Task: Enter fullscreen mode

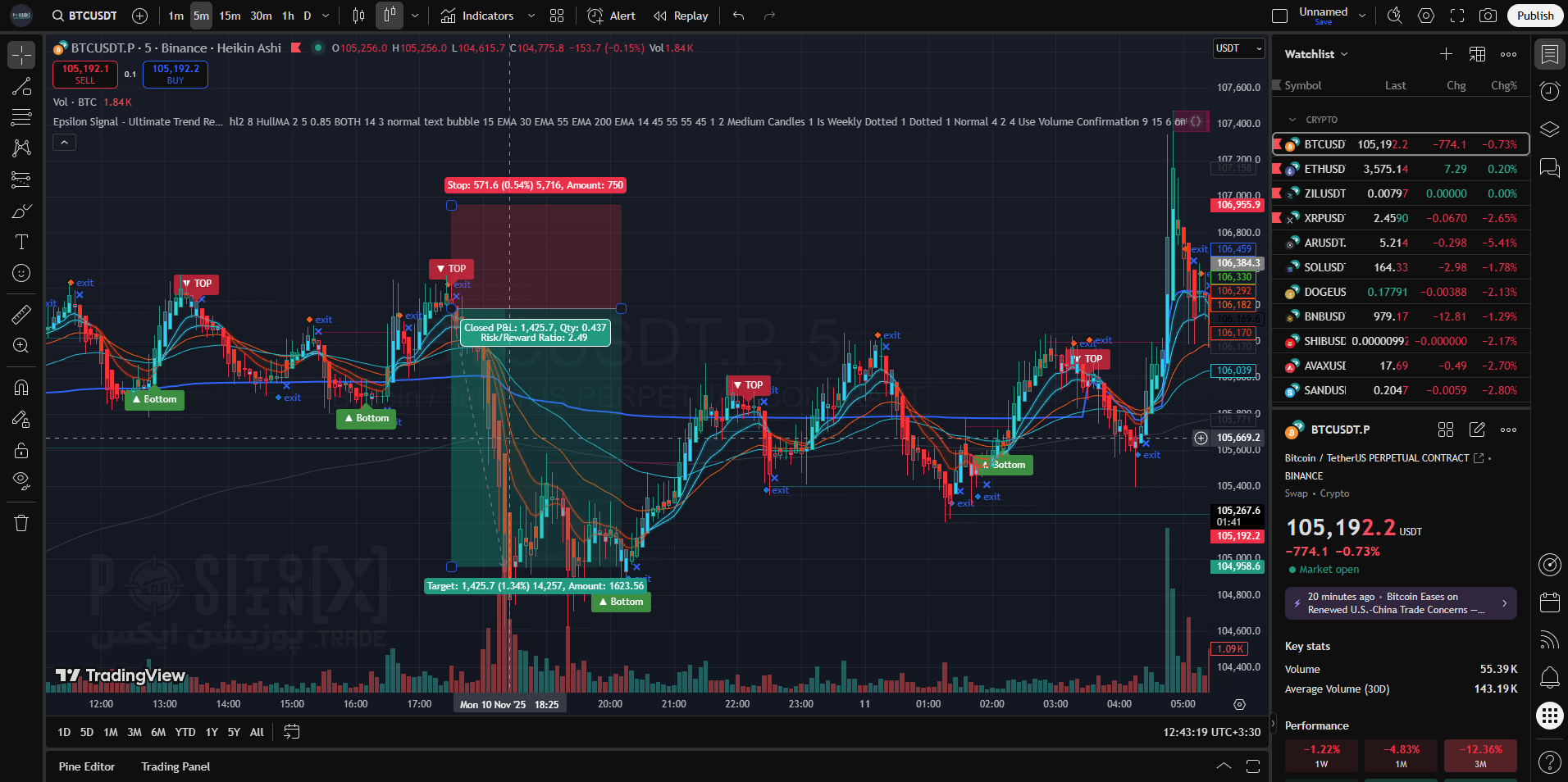Action: [x=1457, y=16]
